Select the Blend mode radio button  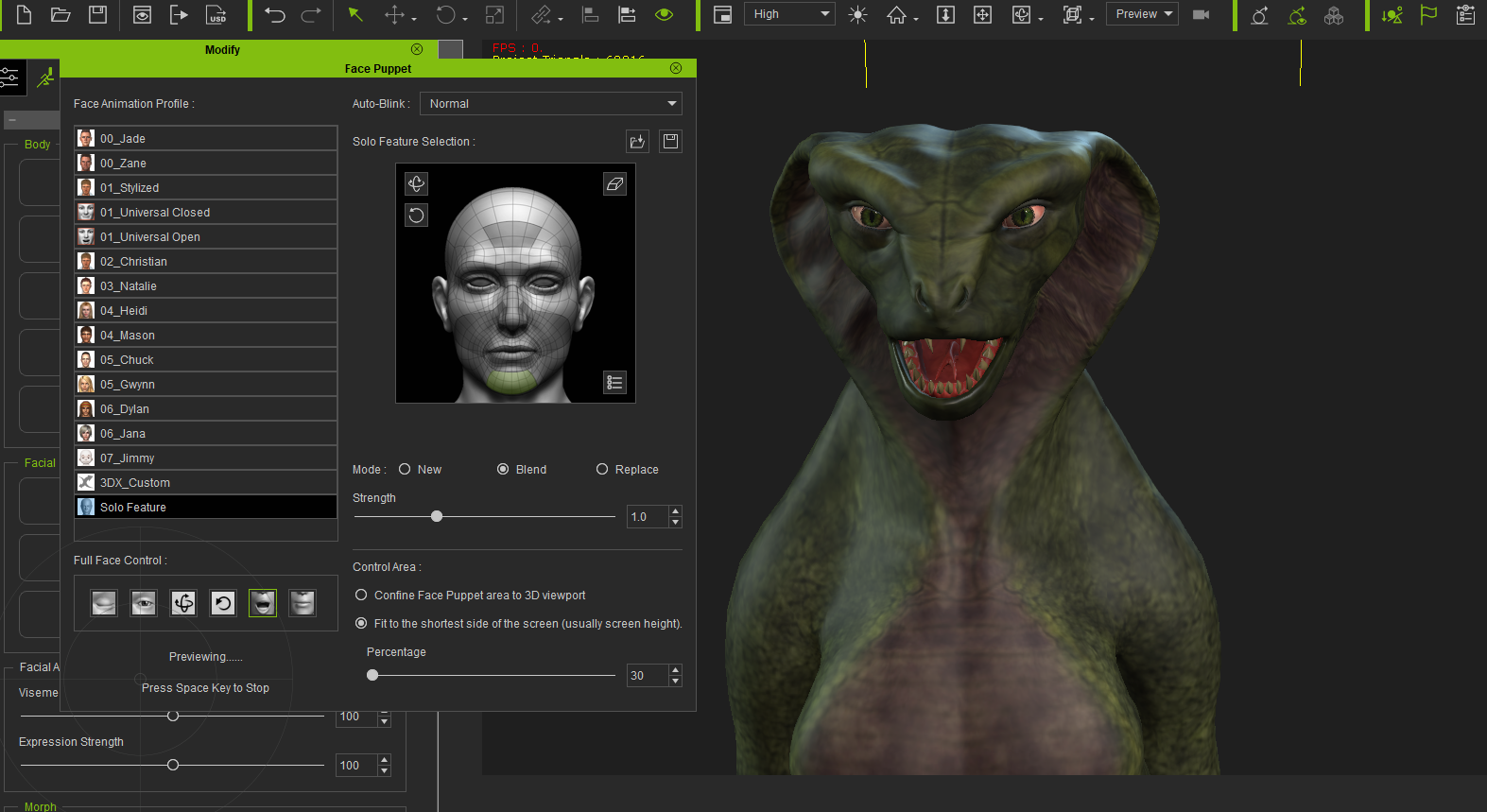tap(503, 470)
